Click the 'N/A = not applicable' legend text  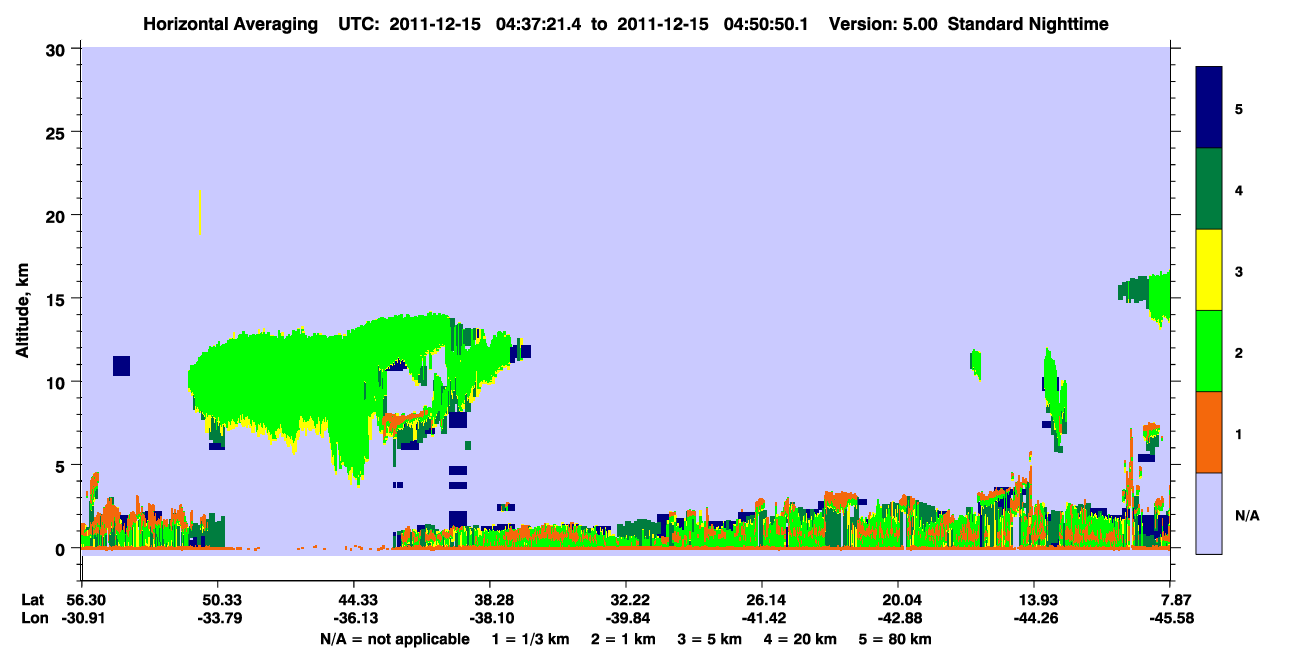pyautogui.click(x=395, y=639)
